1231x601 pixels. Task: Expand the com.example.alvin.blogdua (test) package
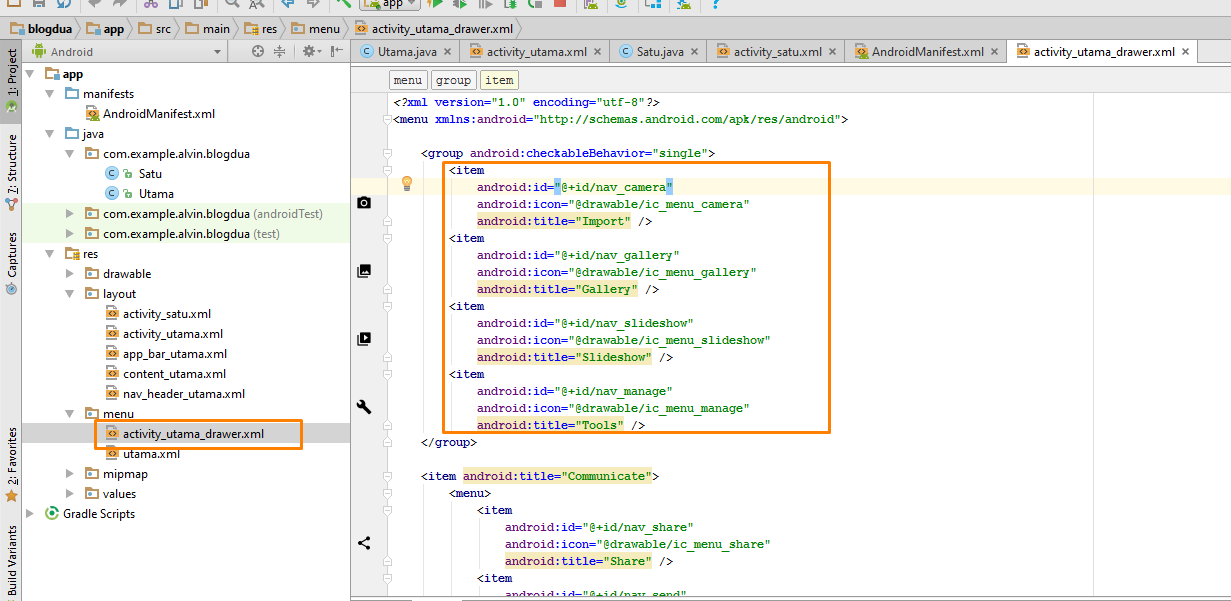[x=70, y=234]
